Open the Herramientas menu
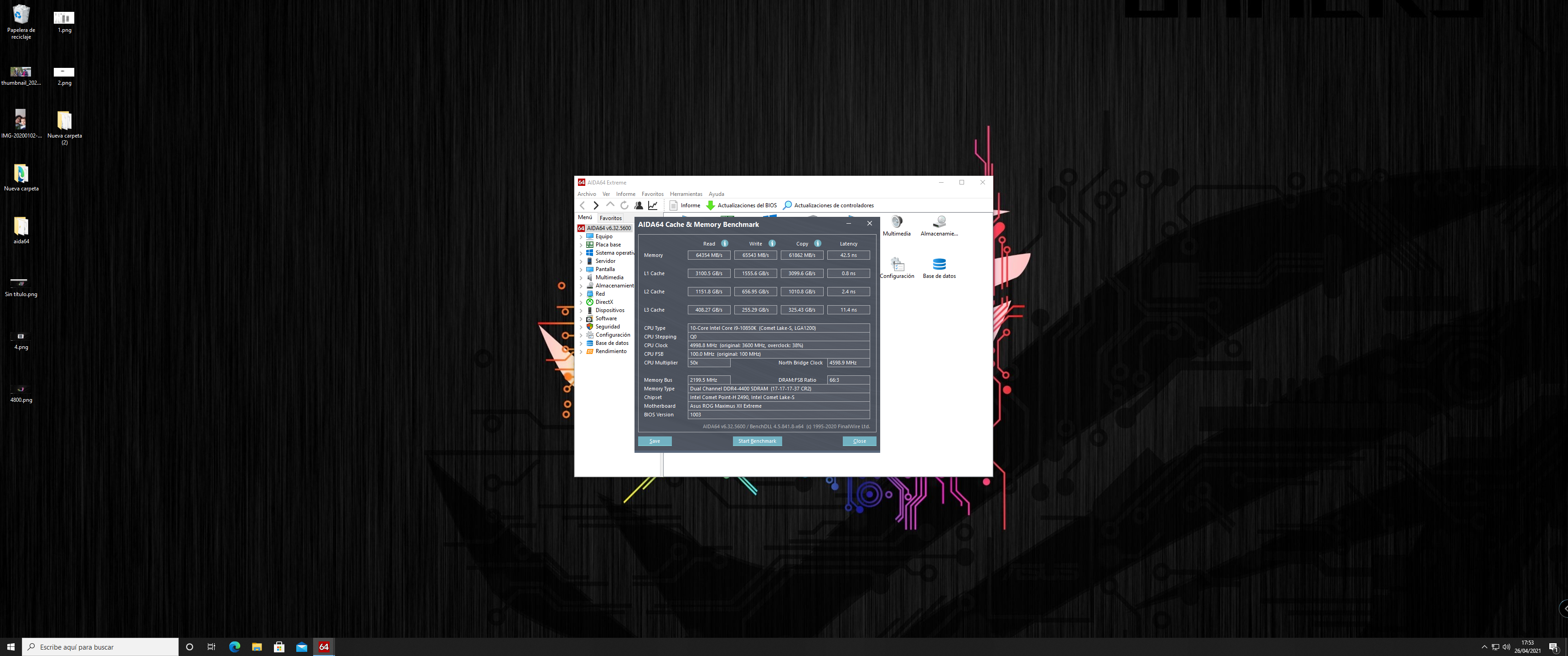The width and height of the screenshot is (1568, 656). (686, 194)
